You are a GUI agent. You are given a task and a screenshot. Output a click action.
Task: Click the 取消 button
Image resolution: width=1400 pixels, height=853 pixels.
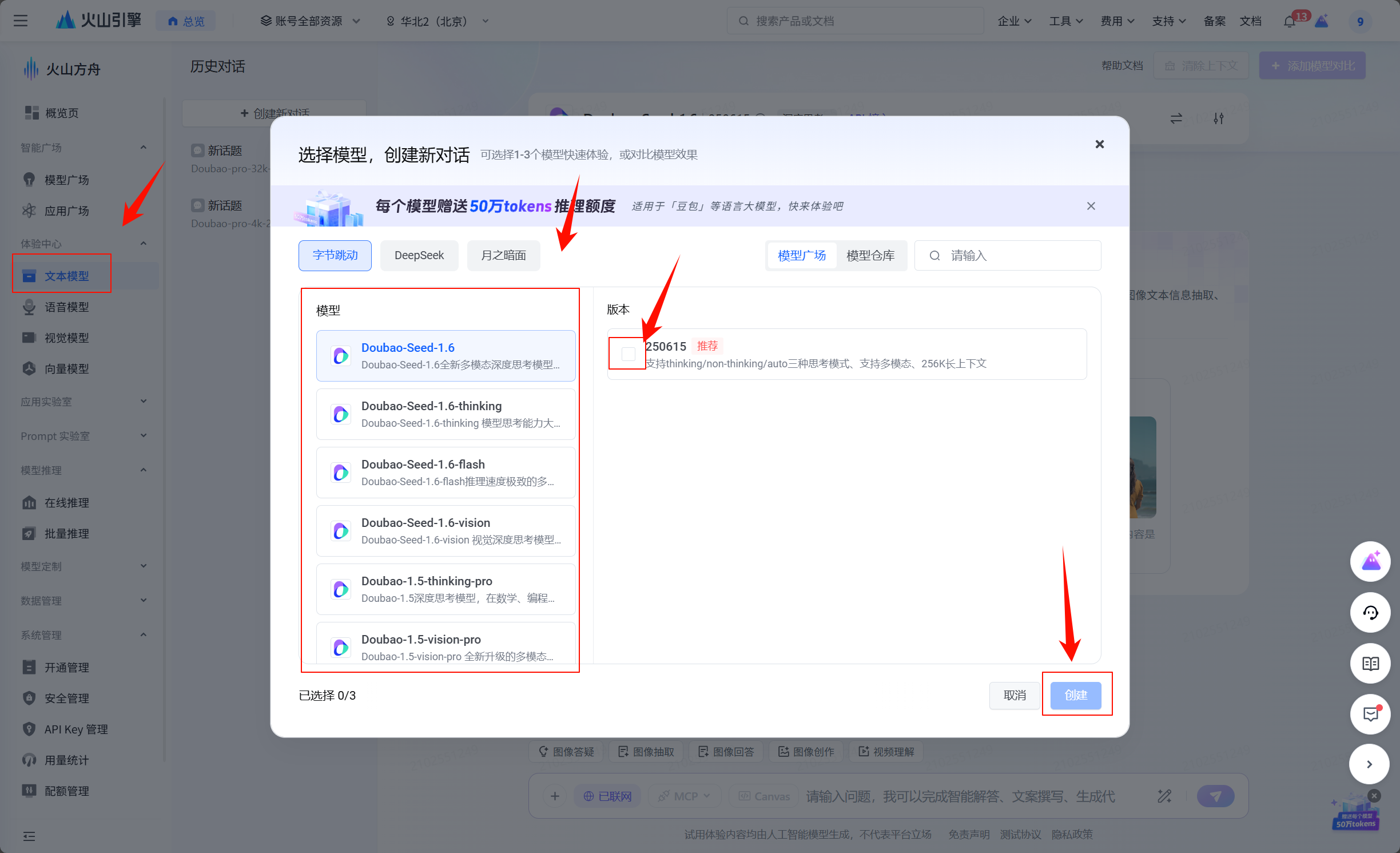pos(1014,695)
